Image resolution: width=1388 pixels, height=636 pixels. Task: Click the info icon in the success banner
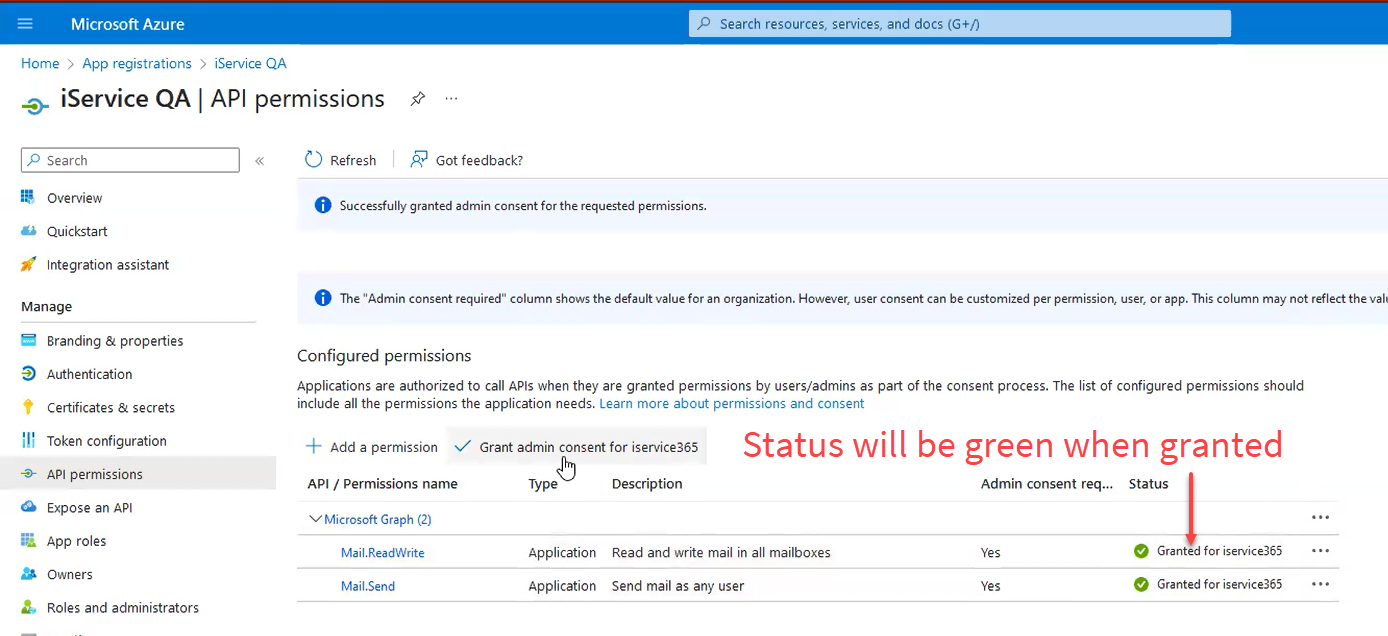point(323,205)
